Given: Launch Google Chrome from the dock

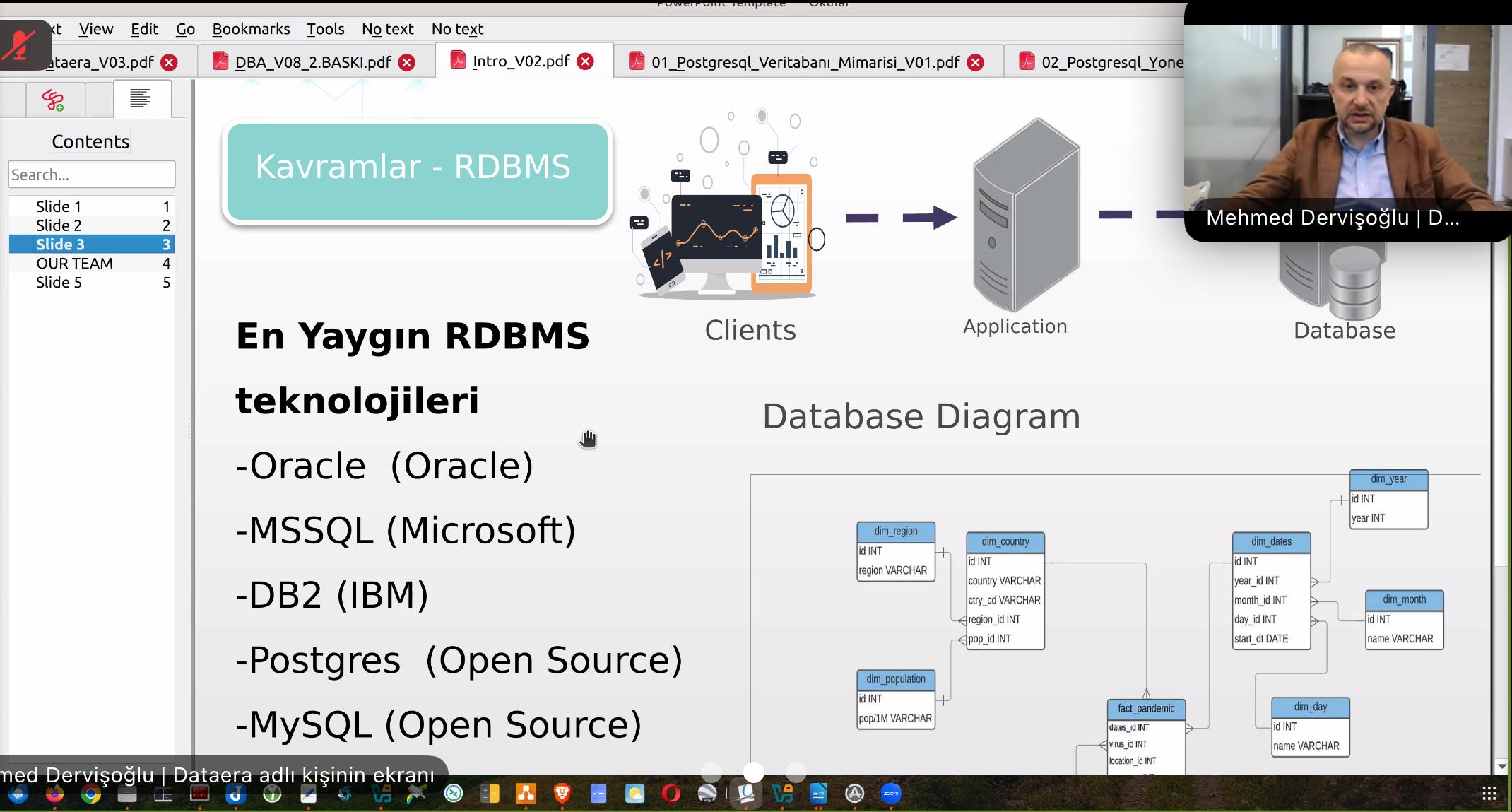Looking at the screenshot, I should click(90, 794).
